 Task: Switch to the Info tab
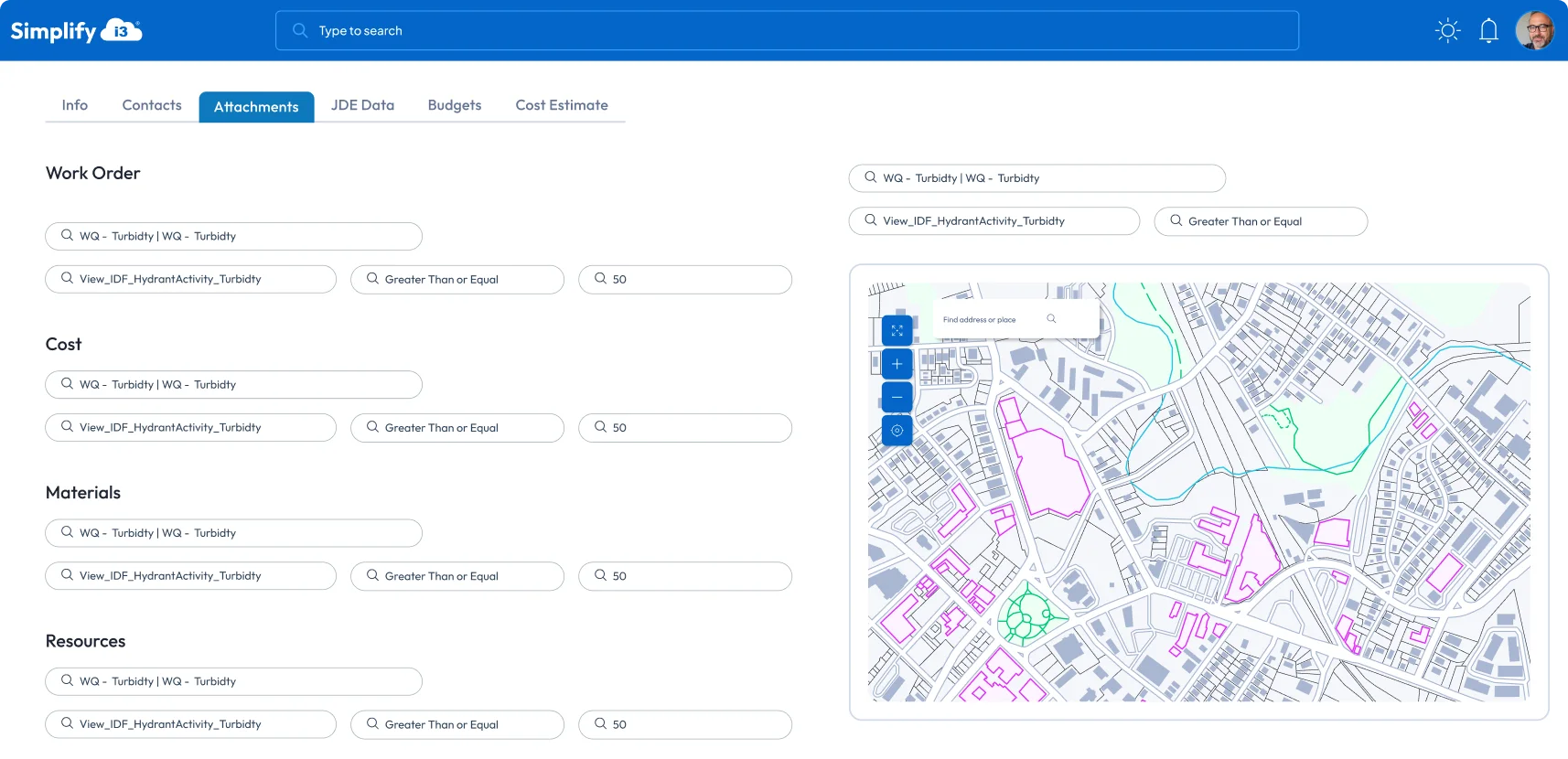click(75, 105)
